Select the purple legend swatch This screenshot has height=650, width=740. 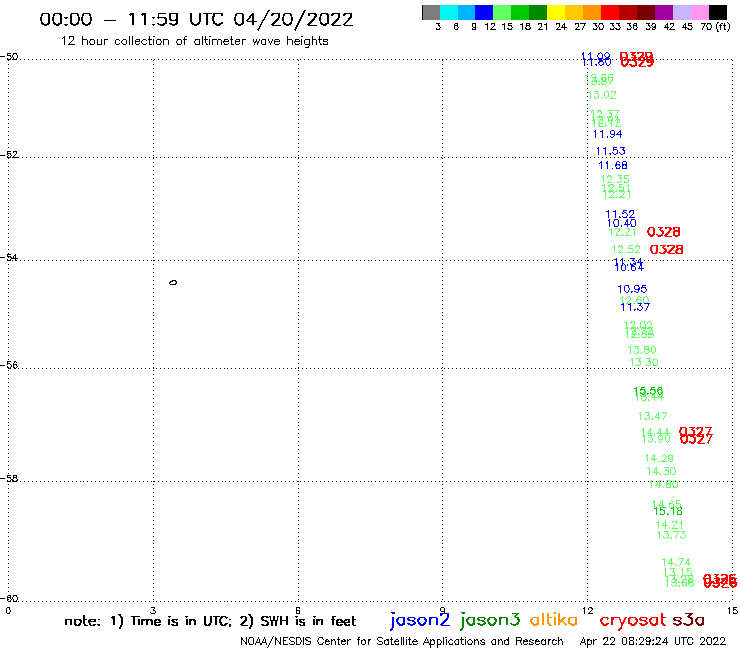[664, 12]
